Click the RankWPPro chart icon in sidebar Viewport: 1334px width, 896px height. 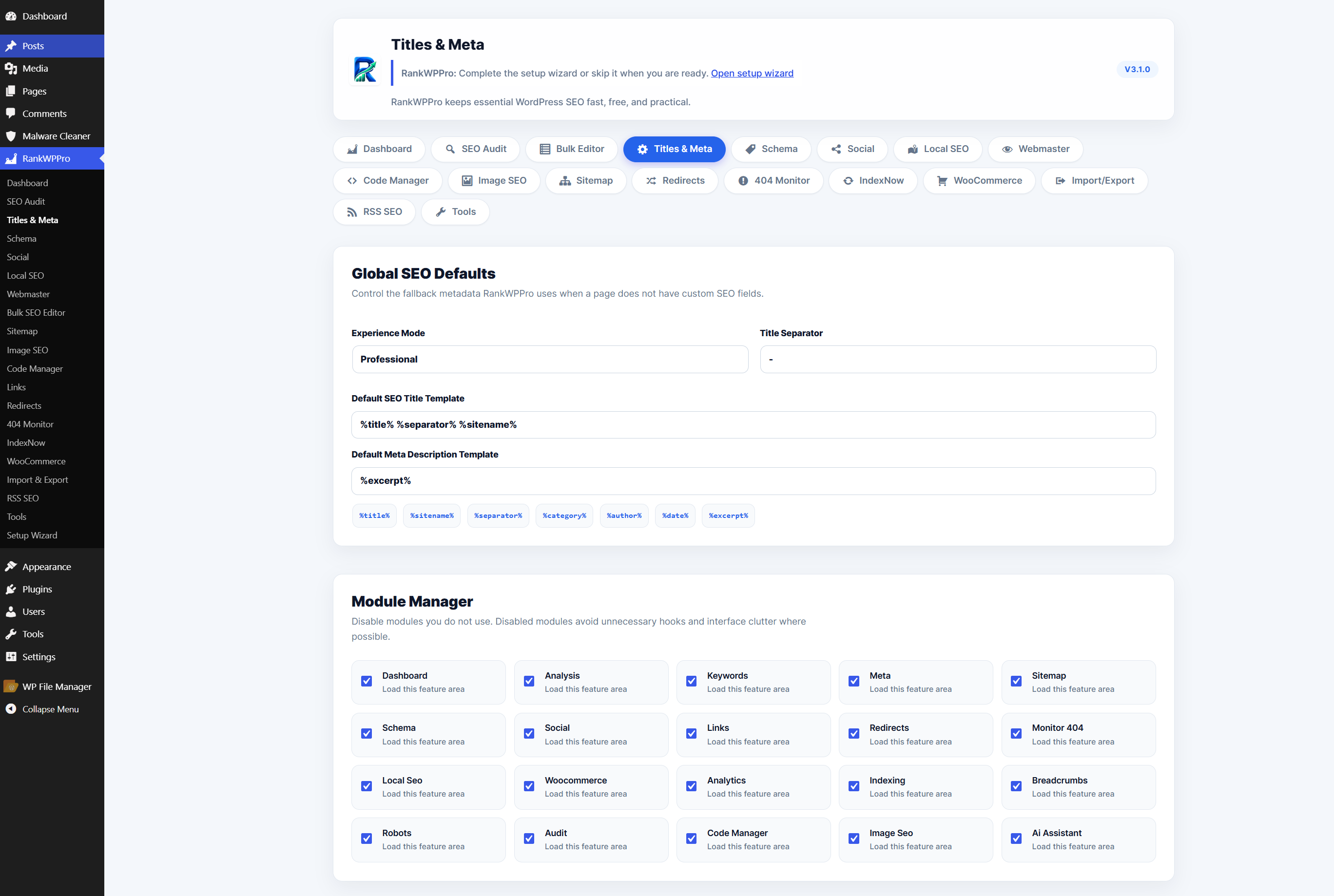coord(11,158)
